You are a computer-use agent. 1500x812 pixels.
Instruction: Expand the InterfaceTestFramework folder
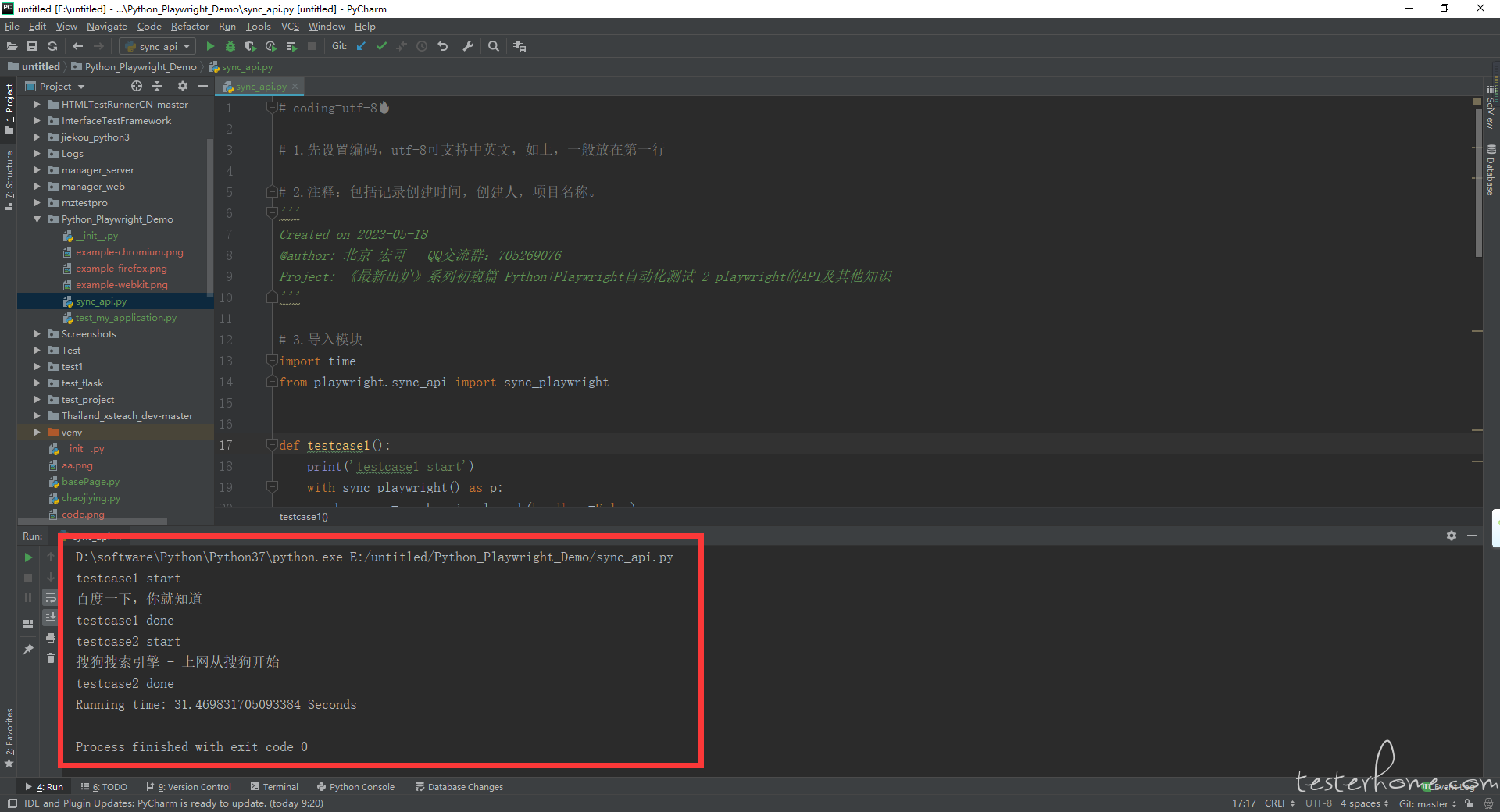coord(37,120)
